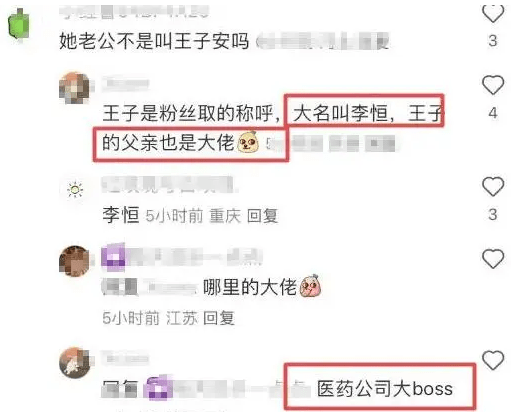The height and width of the screenshot is (412, 511).
Task: Open the green avatar of top commenter
Action: point(19,25)
